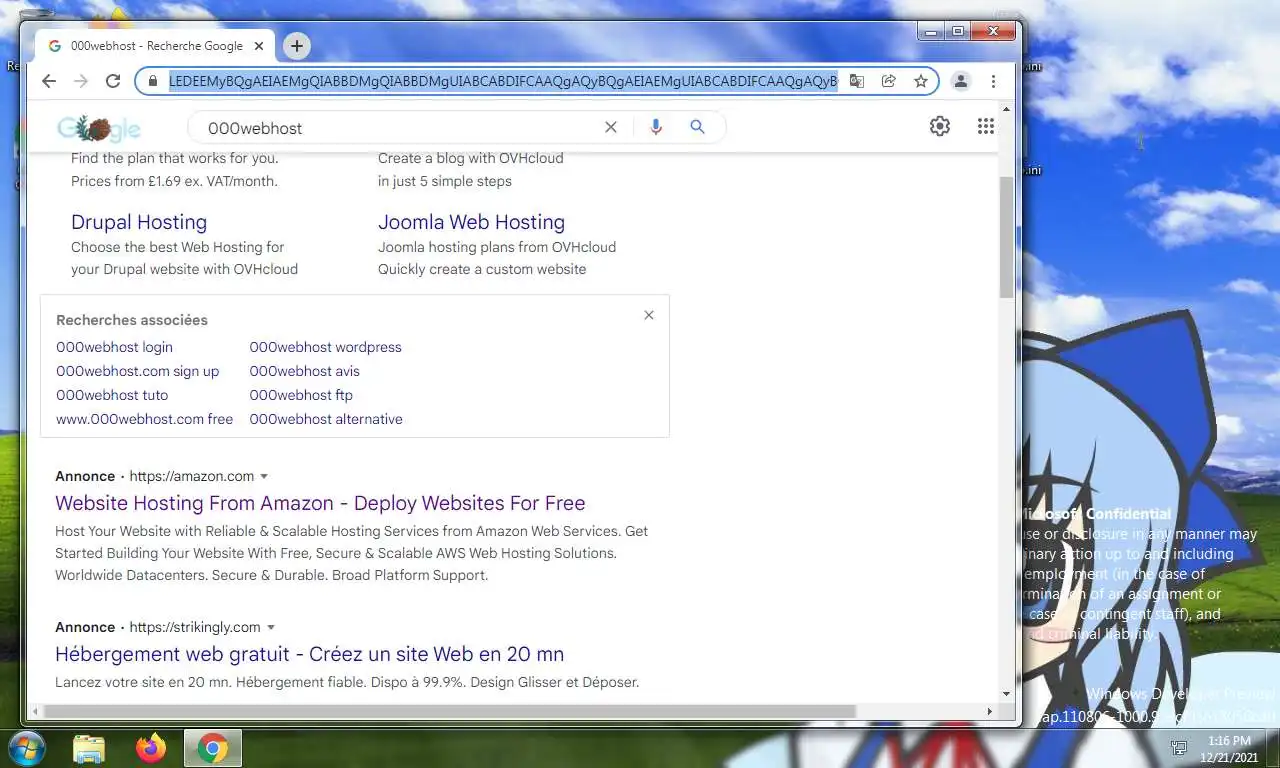This screenshot has height=768, width=1280.
Task: Click horizontal scrollbar right arrow
Action: (990, 712)
